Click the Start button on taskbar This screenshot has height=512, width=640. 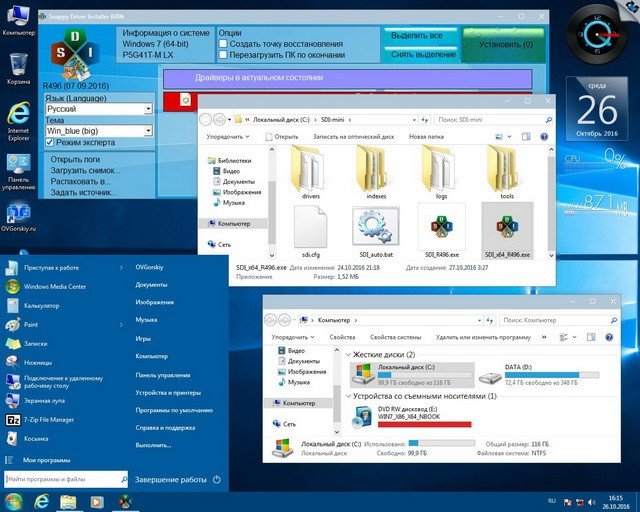14,502
